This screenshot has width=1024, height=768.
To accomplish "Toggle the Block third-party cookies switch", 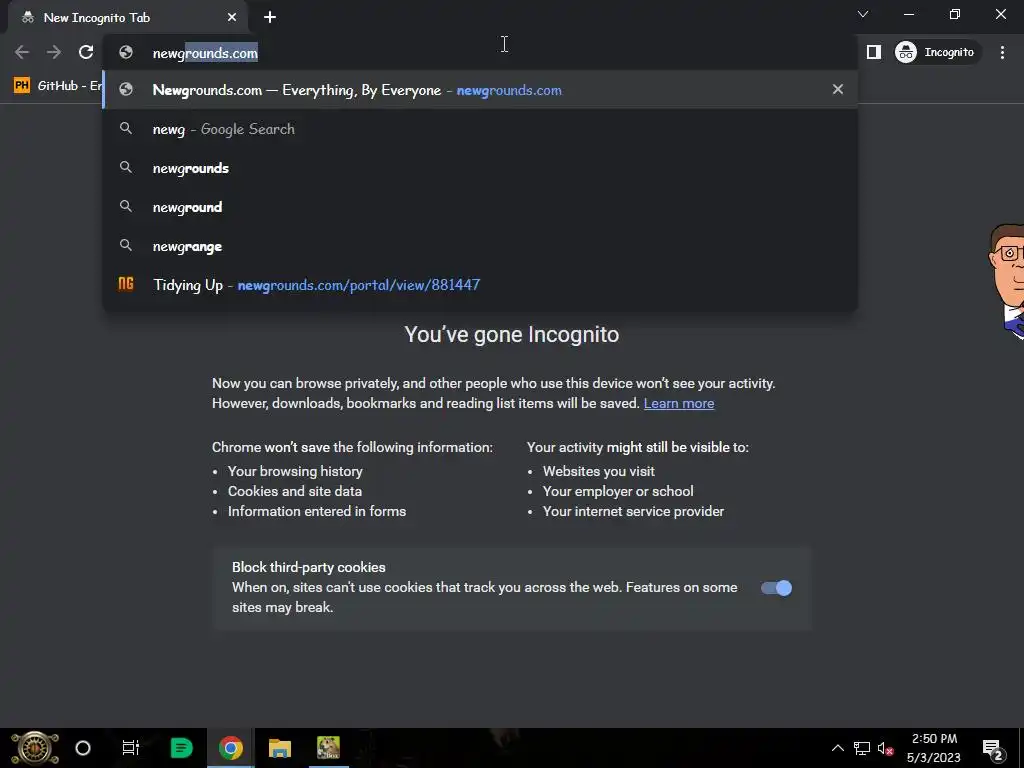I will coord(776,588).
